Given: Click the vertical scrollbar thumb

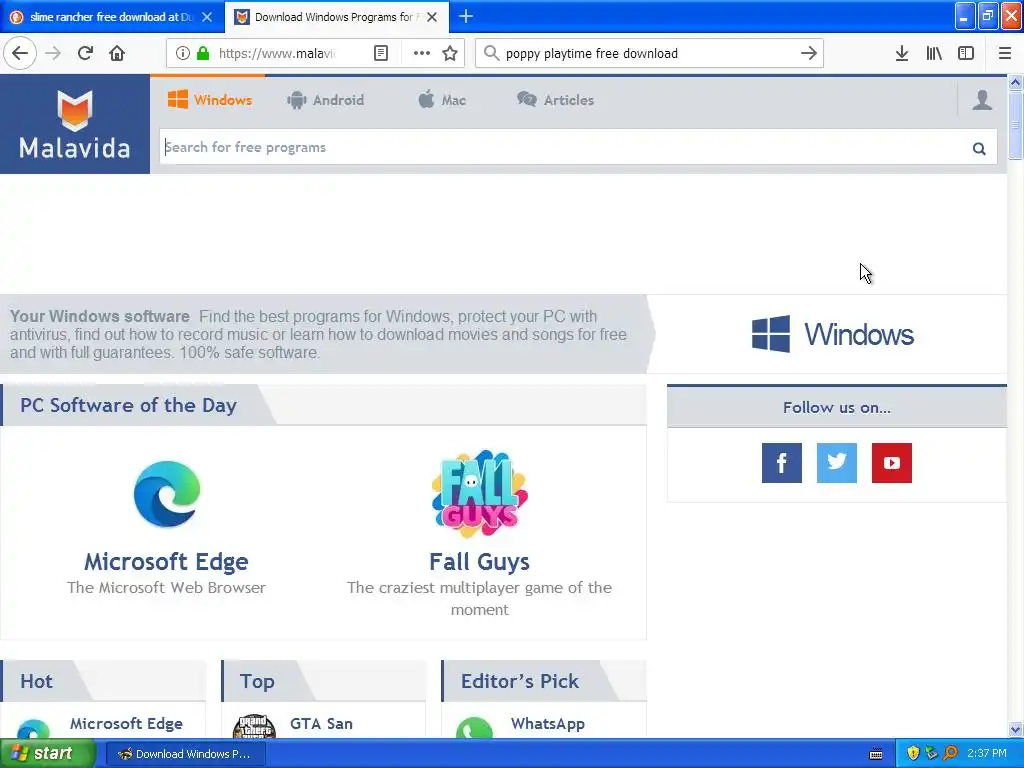Looking at the screenshot, I should [1015, 125].
